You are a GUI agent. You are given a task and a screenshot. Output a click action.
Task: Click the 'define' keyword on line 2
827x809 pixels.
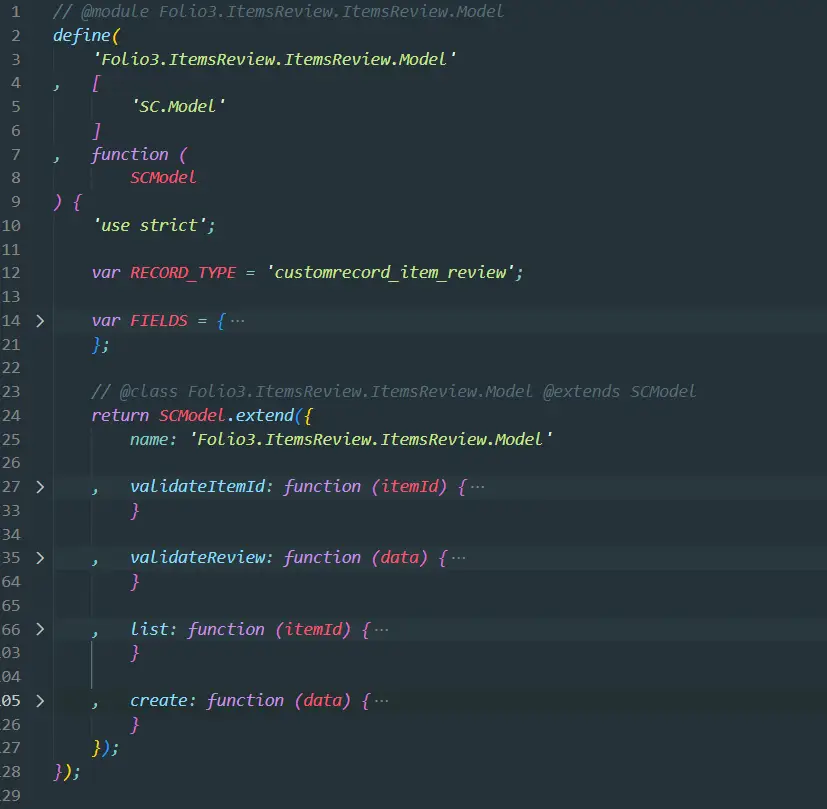[82, 35]
